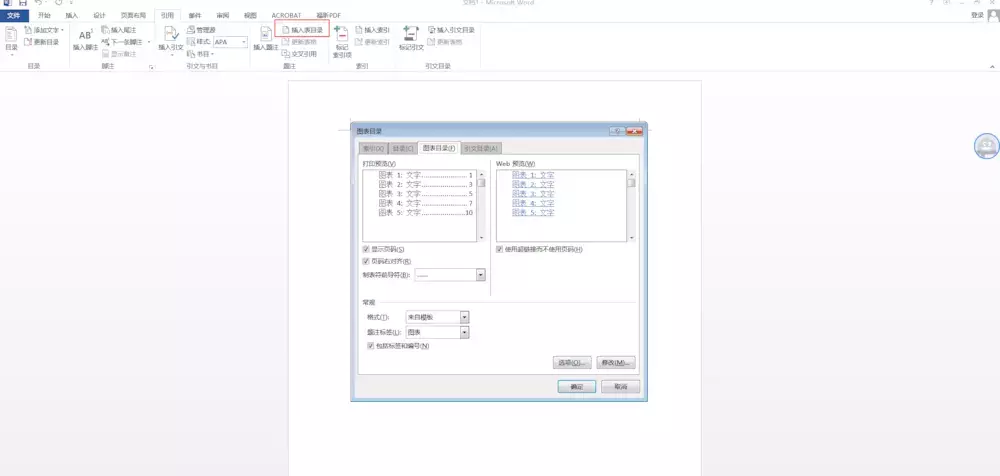Open the 文件 tab
Screen dimensions: 1000x476
tap(14, 15)
